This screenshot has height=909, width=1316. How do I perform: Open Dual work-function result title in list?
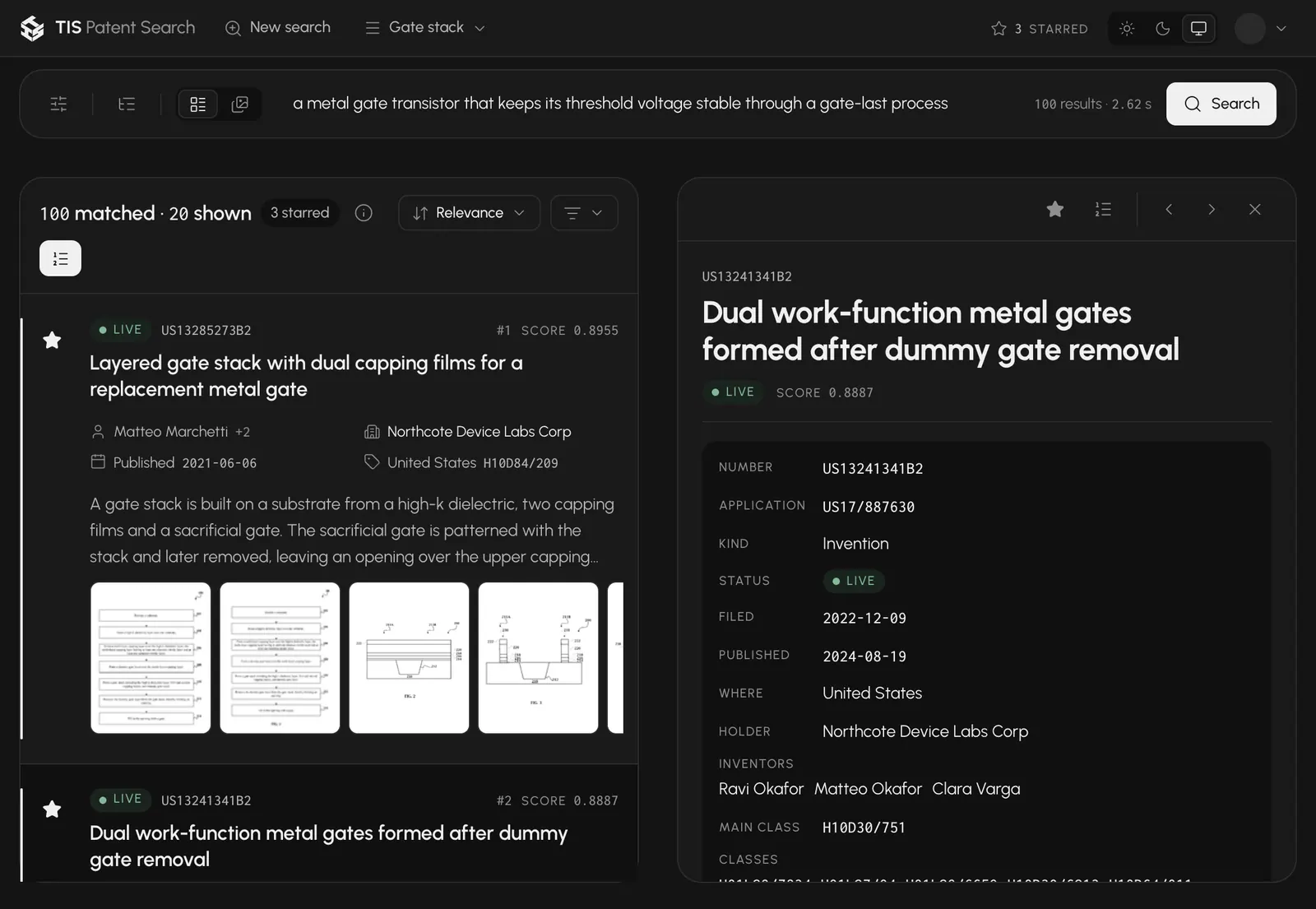coord(329,846)
